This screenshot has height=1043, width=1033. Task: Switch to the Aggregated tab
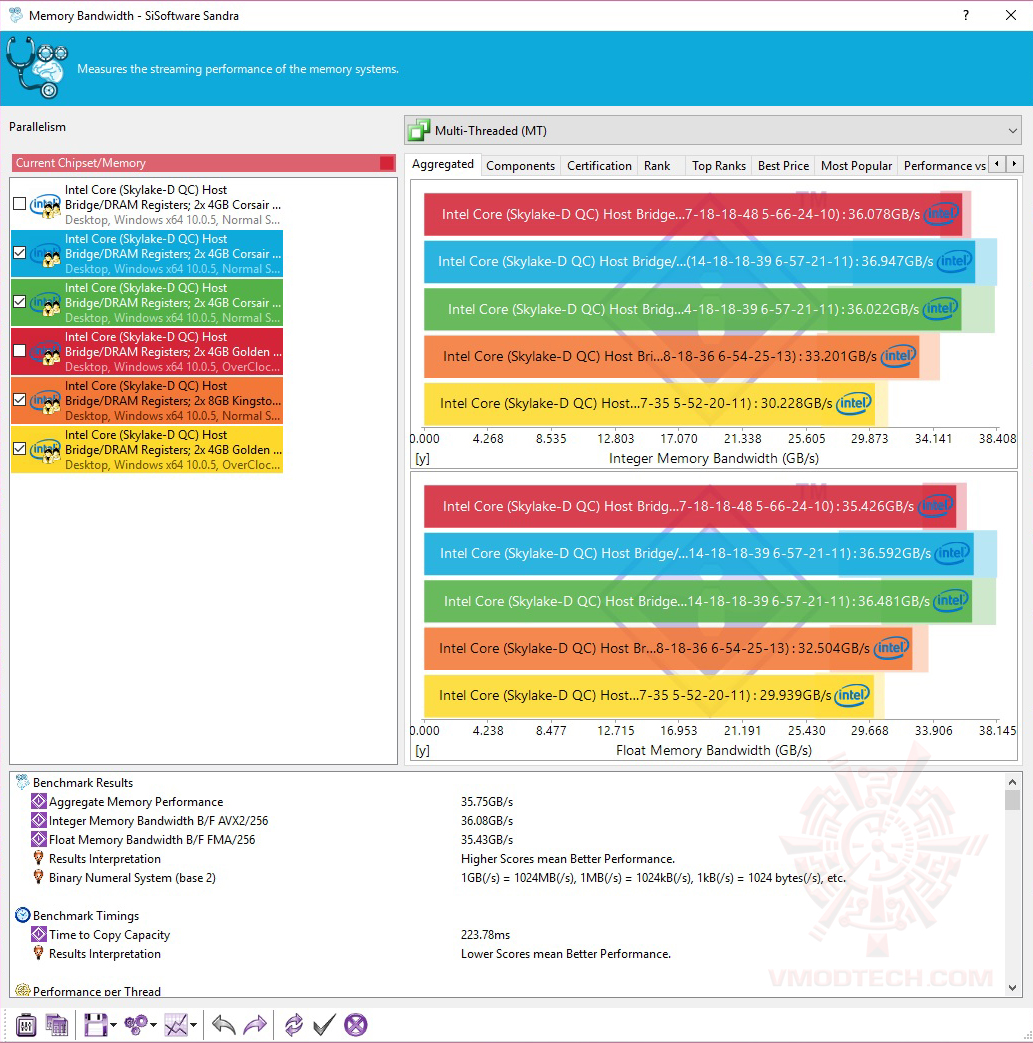coord(443,164)
